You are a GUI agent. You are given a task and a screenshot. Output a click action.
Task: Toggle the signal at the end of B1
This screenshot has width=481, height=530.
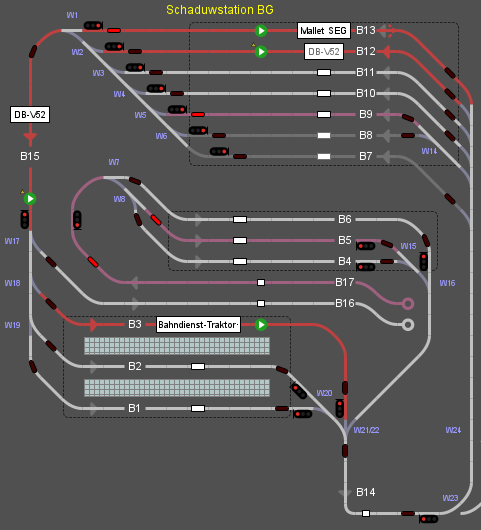303,414
